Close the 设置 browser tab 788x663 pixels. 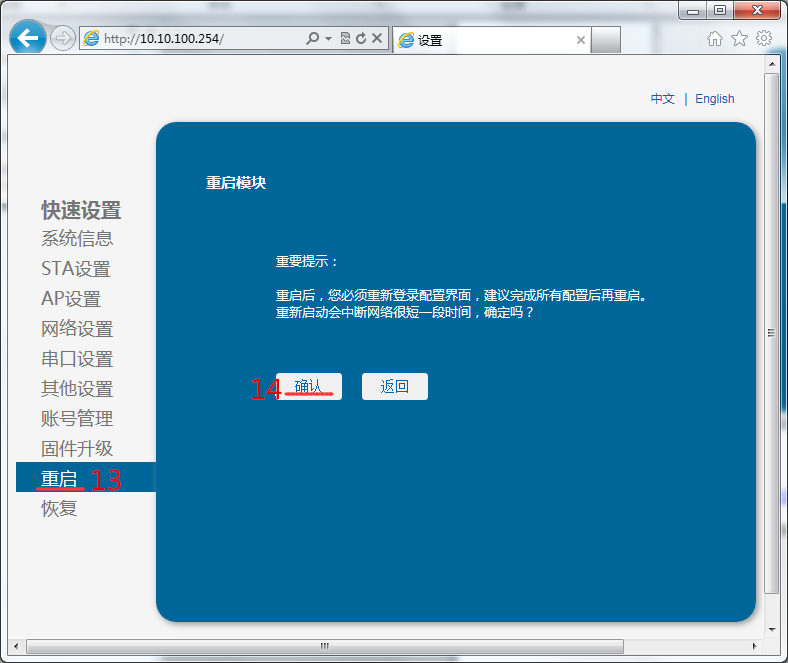pyautogui.click(x=581, y=40)
